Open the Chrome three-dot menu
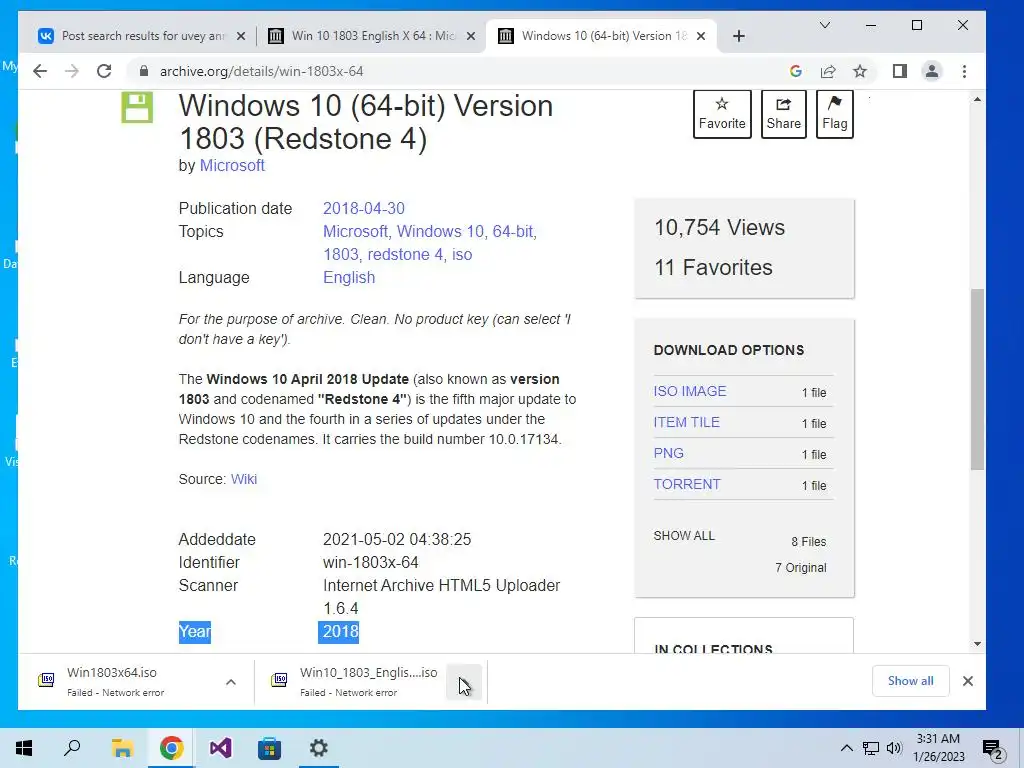 pos(965,71)
